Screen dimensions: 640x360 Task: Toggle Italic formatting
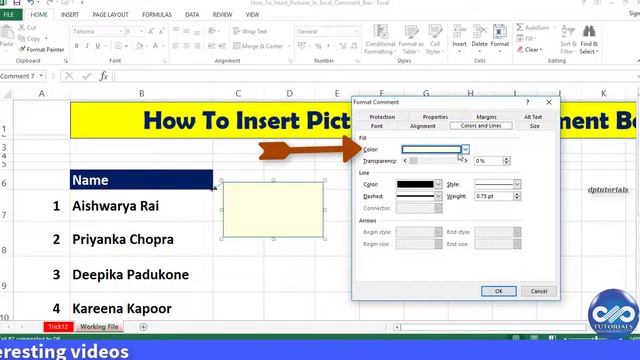pyautogui.click(x=87, y=46)
